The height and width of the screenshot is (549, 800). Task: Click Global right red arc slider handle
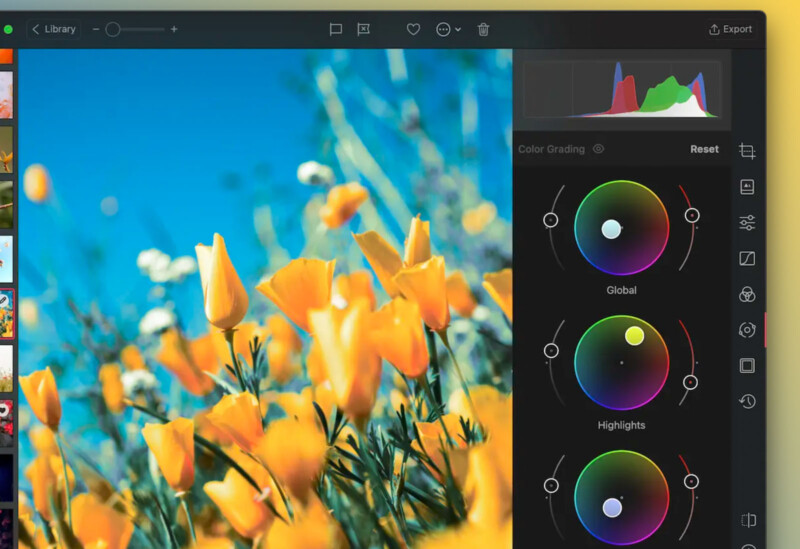coord(692,215)
